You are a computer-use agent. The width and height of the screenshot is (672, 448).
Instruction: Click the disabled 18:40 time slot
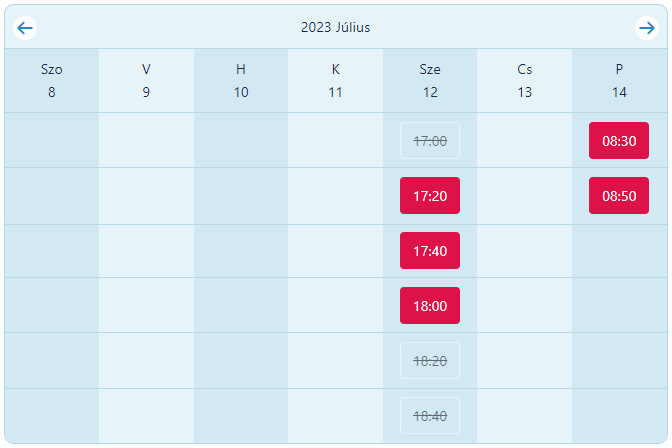coord(430,415)
